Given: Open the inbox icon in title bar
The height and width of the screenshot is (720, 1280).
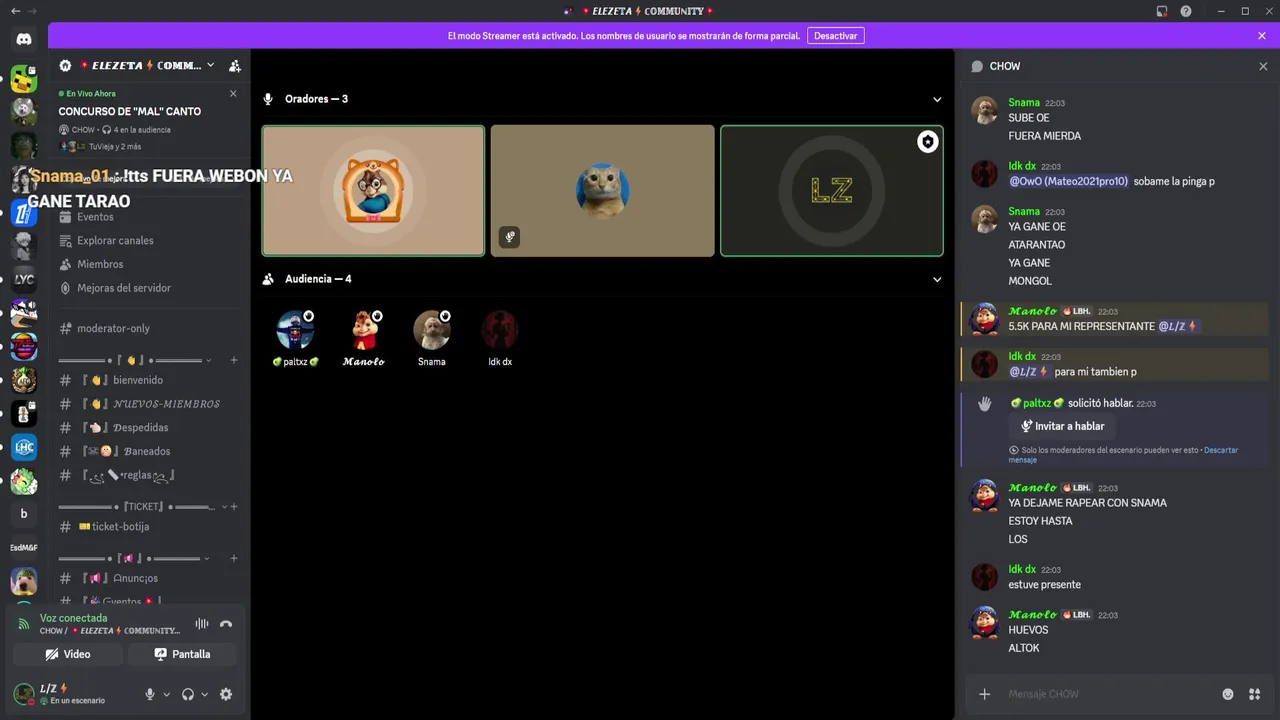Looking at the screenshot, I should [x=1162, y=11].
